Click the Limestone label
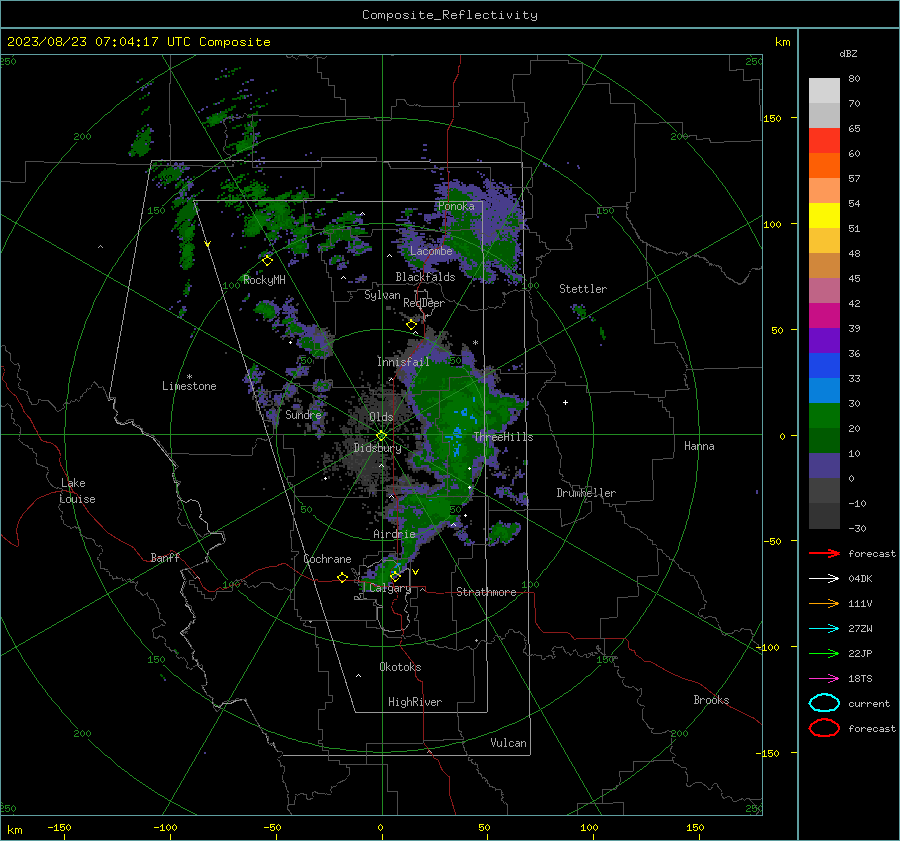 (x=189, y=386)
